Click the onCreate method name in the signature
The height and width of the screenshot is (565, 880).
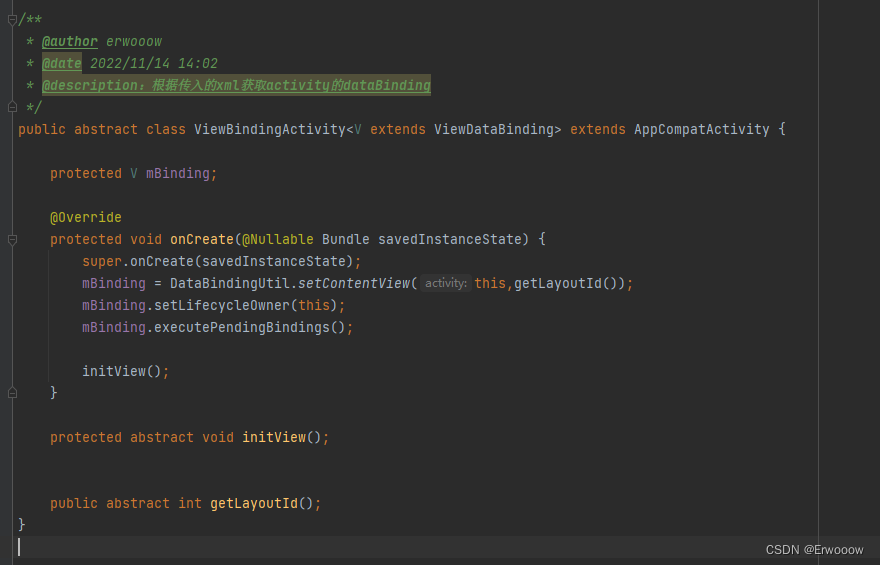point(201,240)
